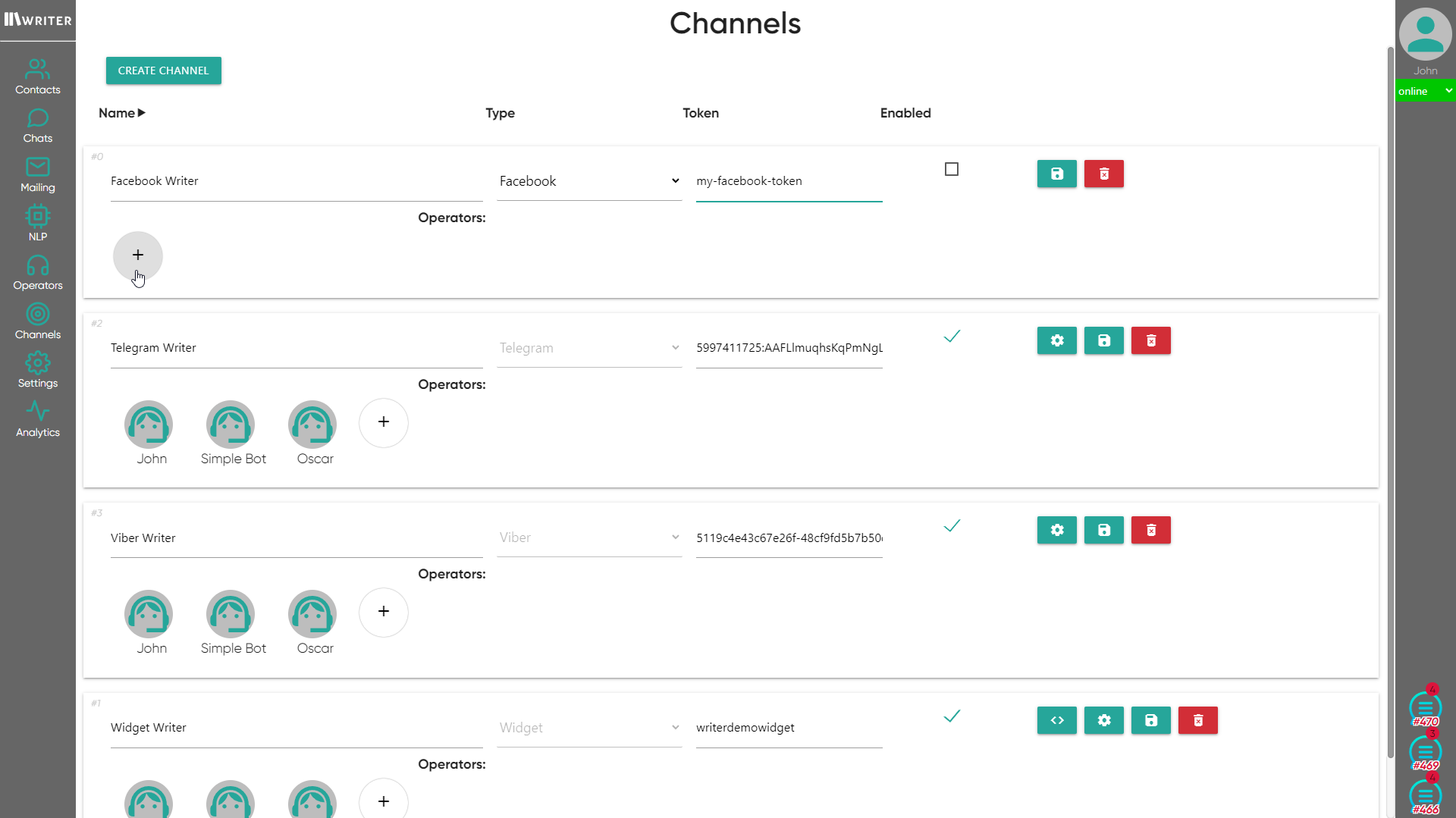The height and width of the screenshot is (818, 1456).
Task: Show embed code for Widget Writer
Action: pyautogui.click(x=1057, y=720)
